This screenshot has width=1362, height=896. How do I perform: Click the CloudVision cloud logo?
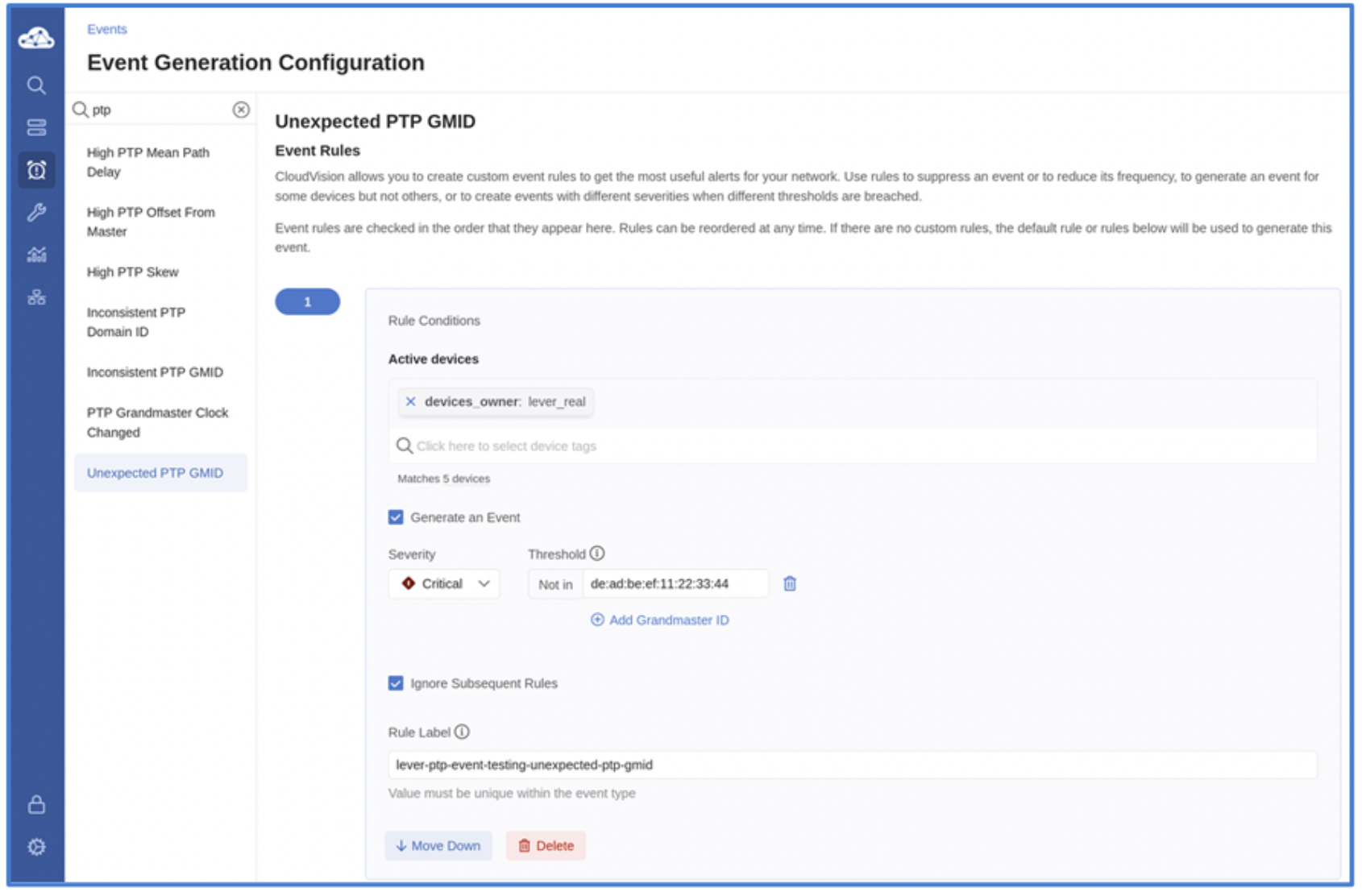[x=36, y=38]
